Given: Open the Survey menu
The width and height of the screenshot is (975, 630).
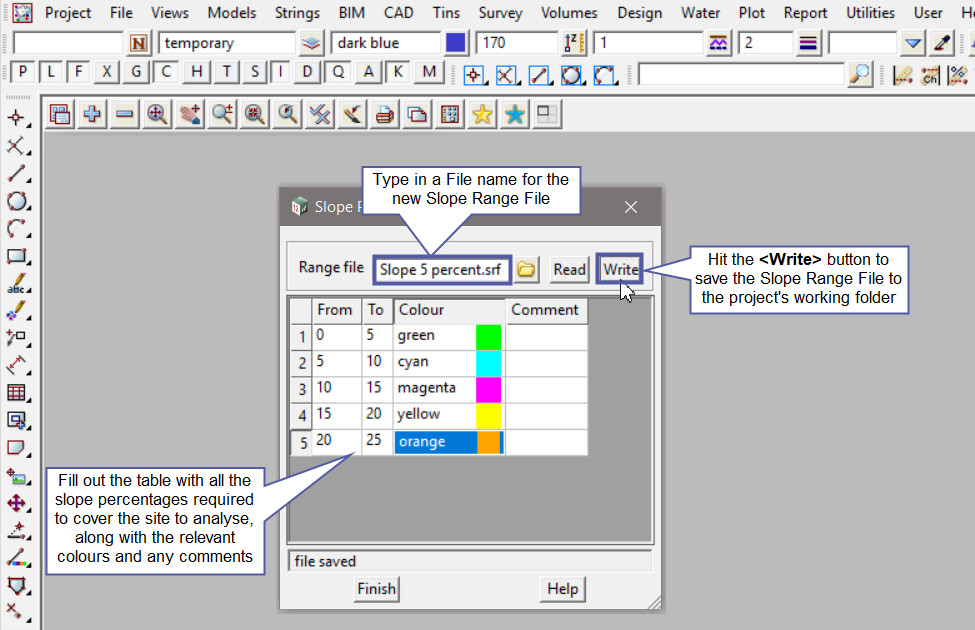Looking at the screenshot, I should 500,12.
